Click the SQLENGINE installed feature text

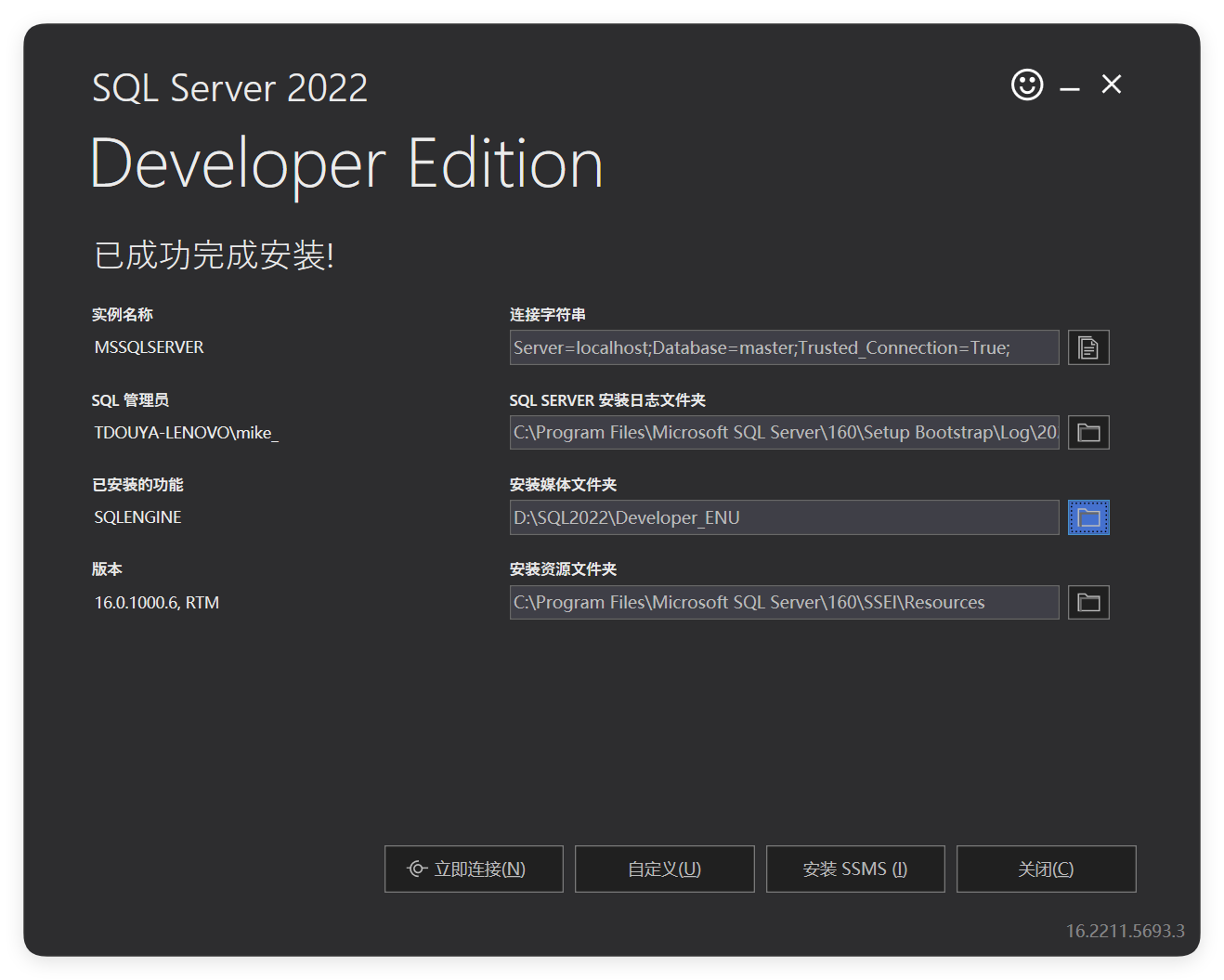click(137, 517)
